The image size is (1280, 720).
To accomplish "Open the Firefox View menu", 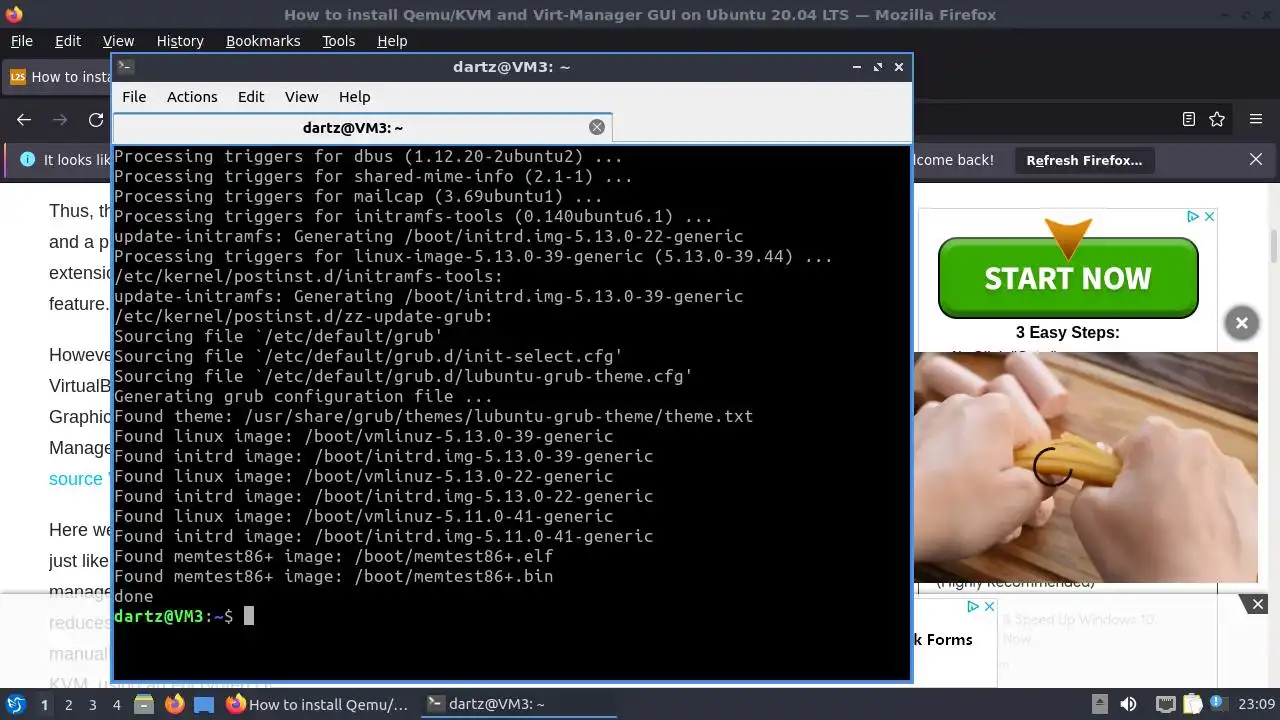I will (x=118, y=41).
